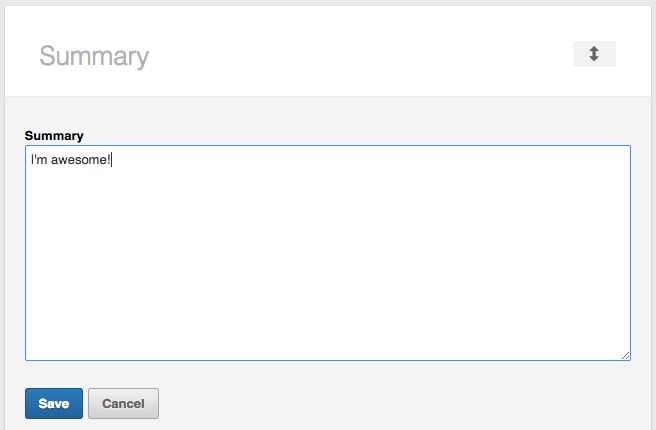Click the blank right side of the first text line
Screen dimensions: 656x430
coord(370,160)
